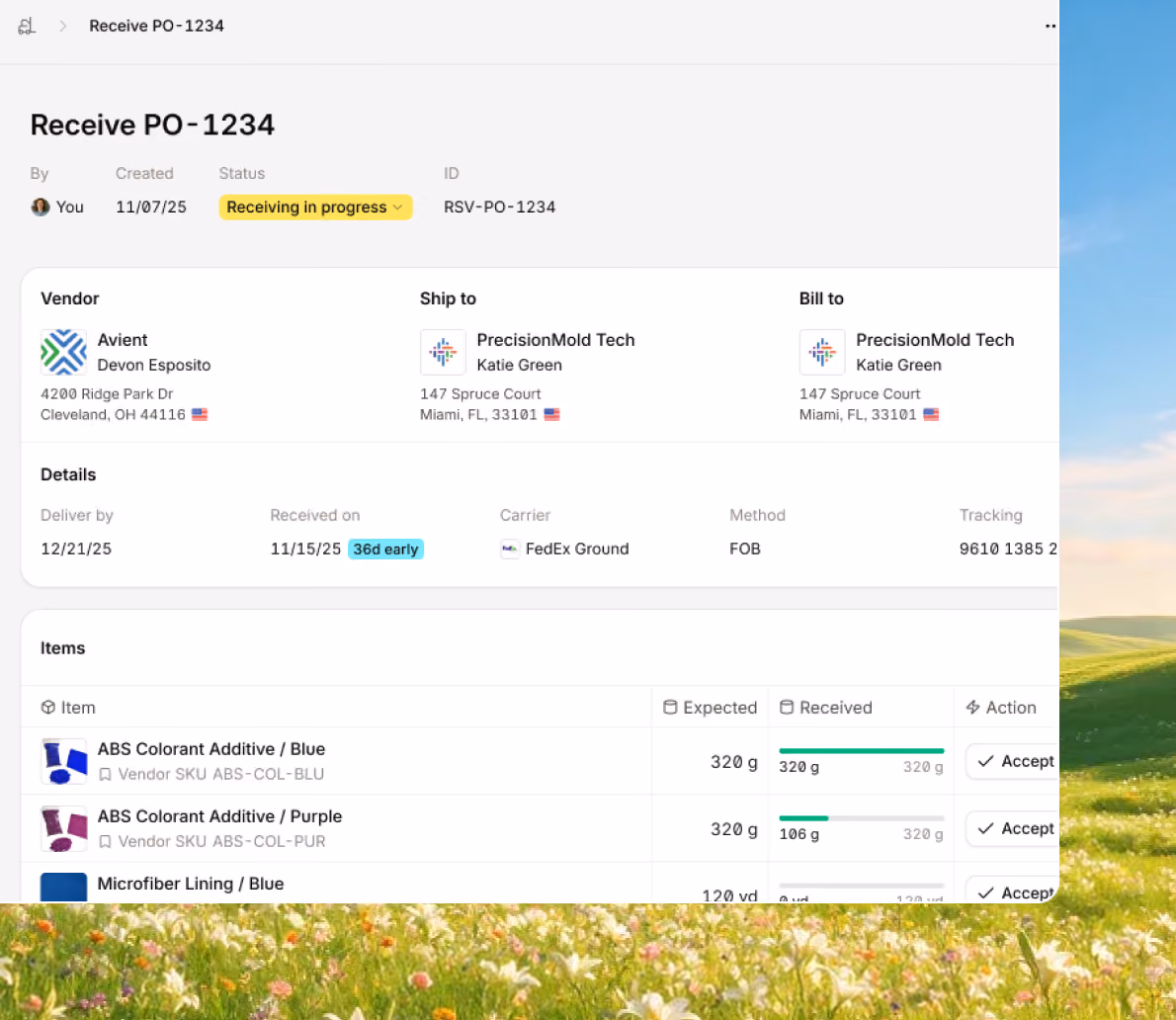Open ABS Colorant Additive Blue thumbnail

point(63,761)
